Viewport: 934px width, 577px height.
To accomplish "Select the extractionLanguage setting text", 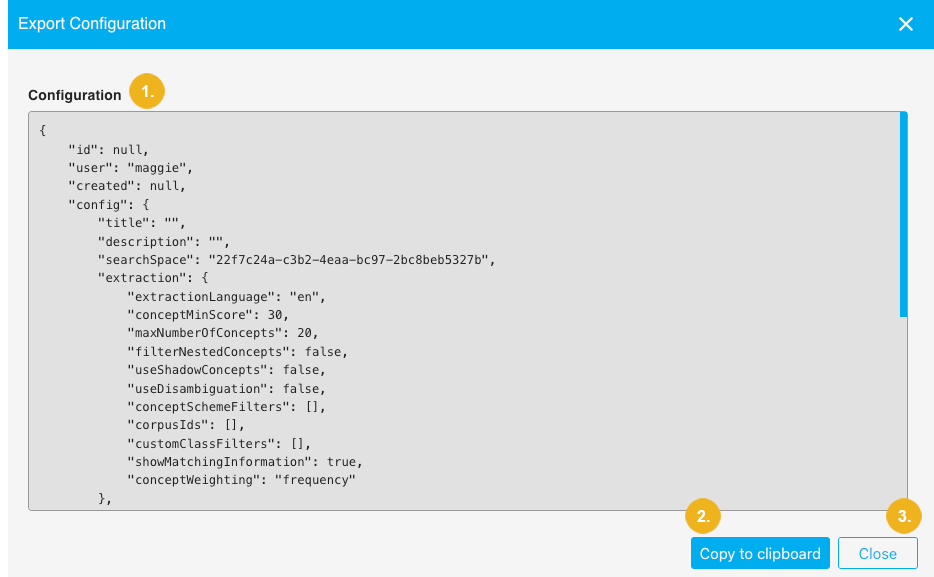I will coord(200,296).
